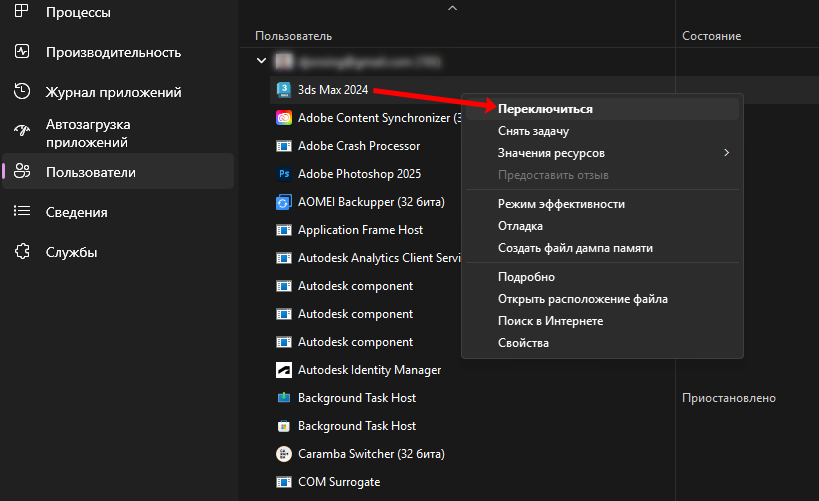819x501 pixels.
Task: Collapse the user account chevron
Action: (x=262, y=61)
